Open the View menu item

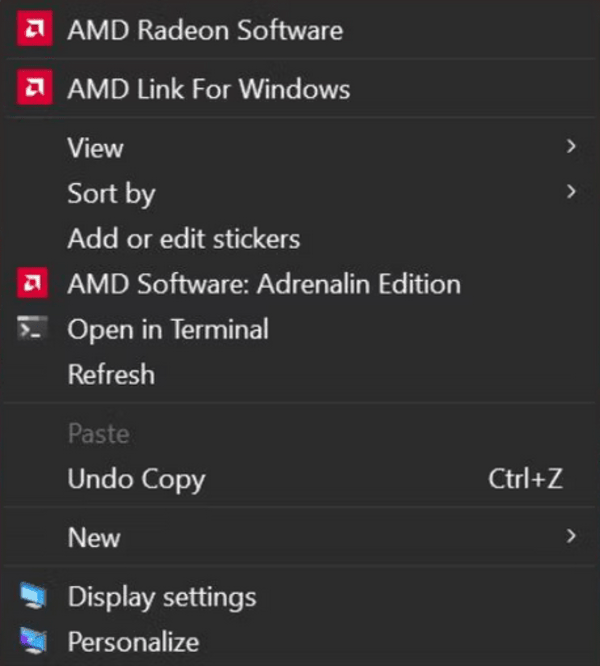click(x=300, y=147)
